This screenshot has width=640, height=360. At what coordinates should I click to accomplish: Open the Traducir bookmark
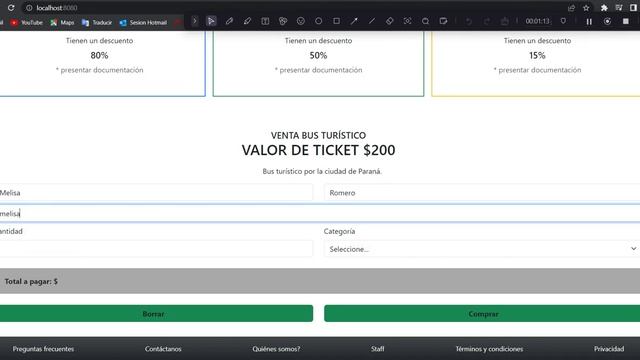pyautogui.click(x=97, y=22)
